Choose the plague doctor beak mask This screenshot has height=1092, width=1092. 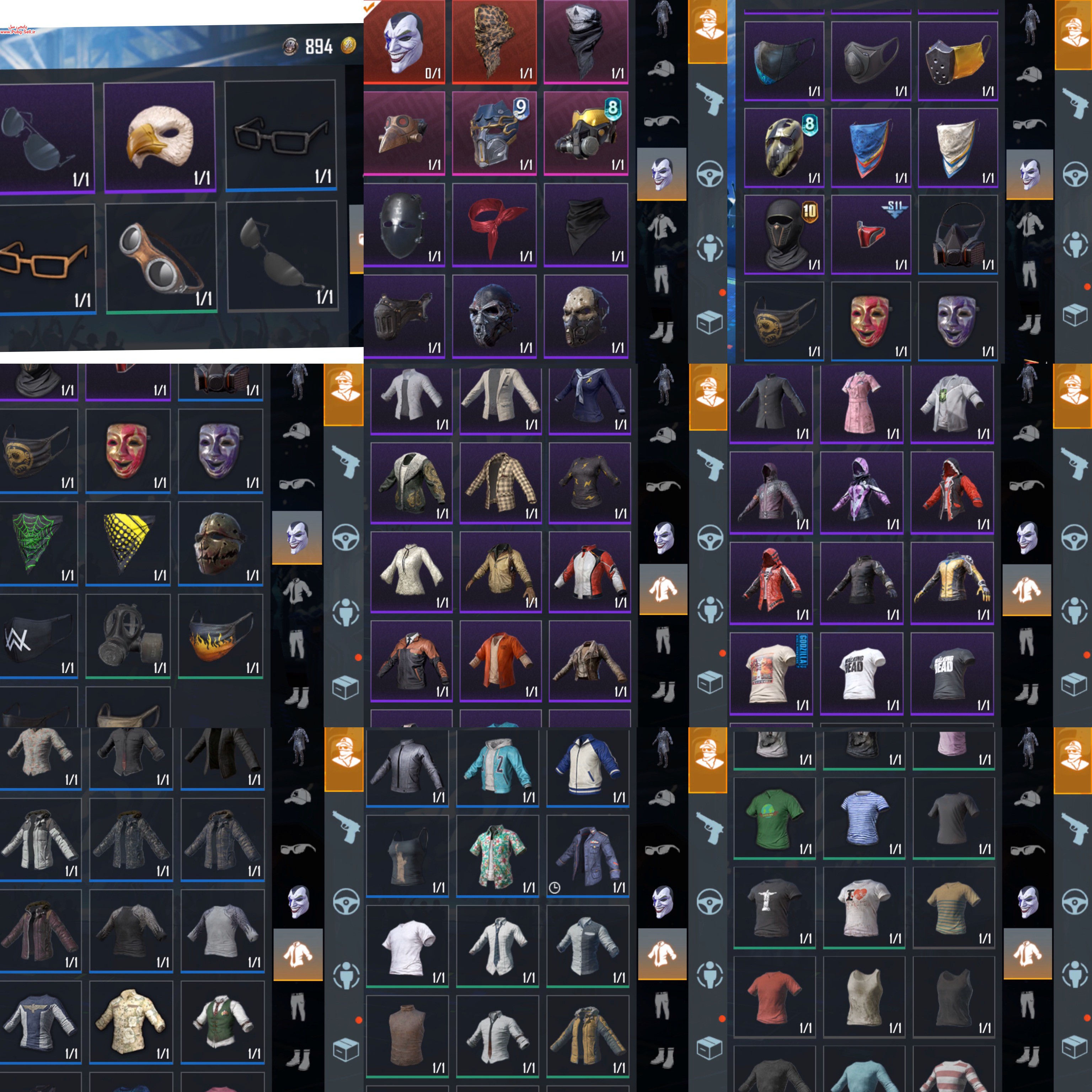click(x=404, y=133)
